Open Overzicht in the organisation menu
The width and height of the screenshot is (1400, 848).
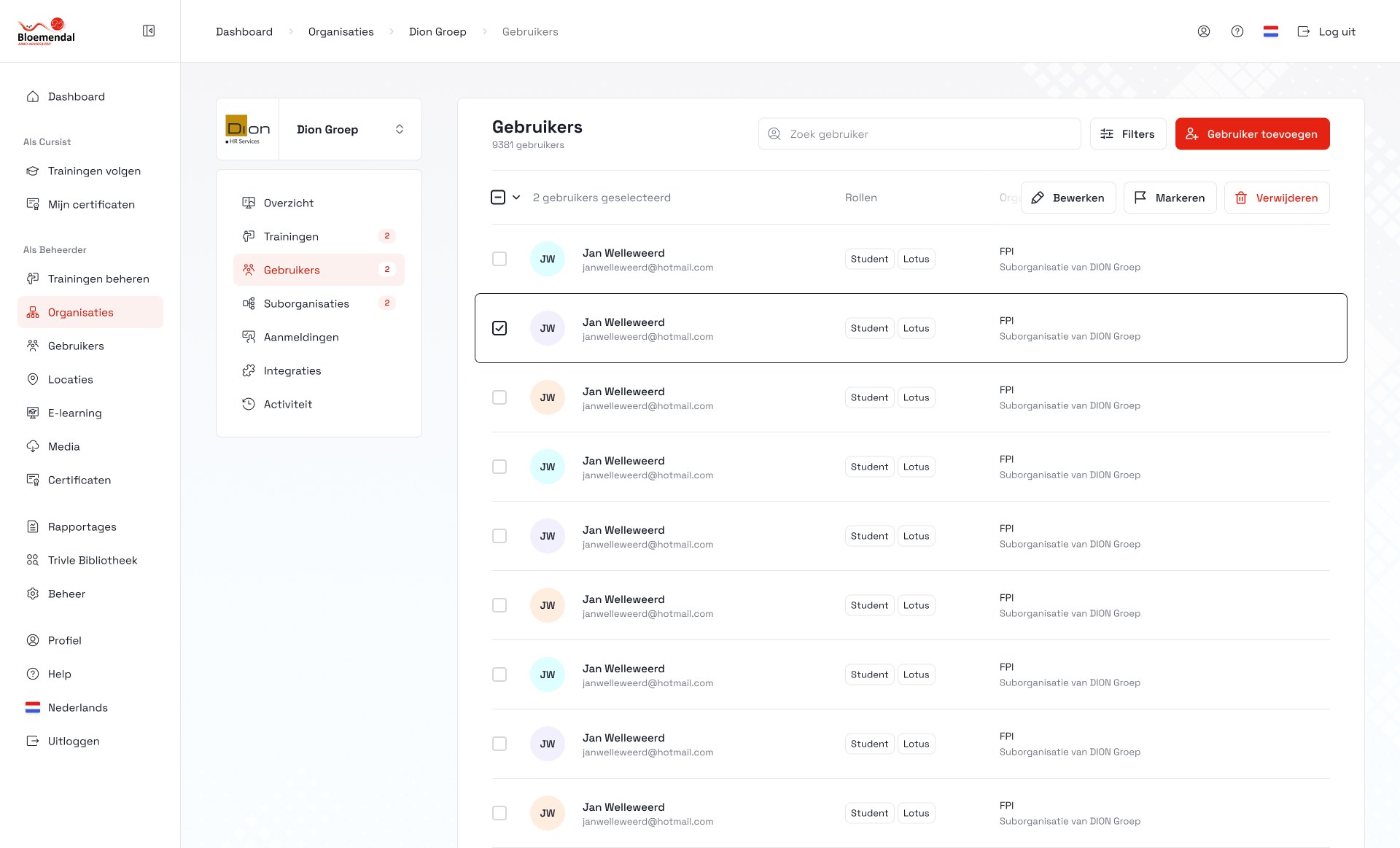319,203
